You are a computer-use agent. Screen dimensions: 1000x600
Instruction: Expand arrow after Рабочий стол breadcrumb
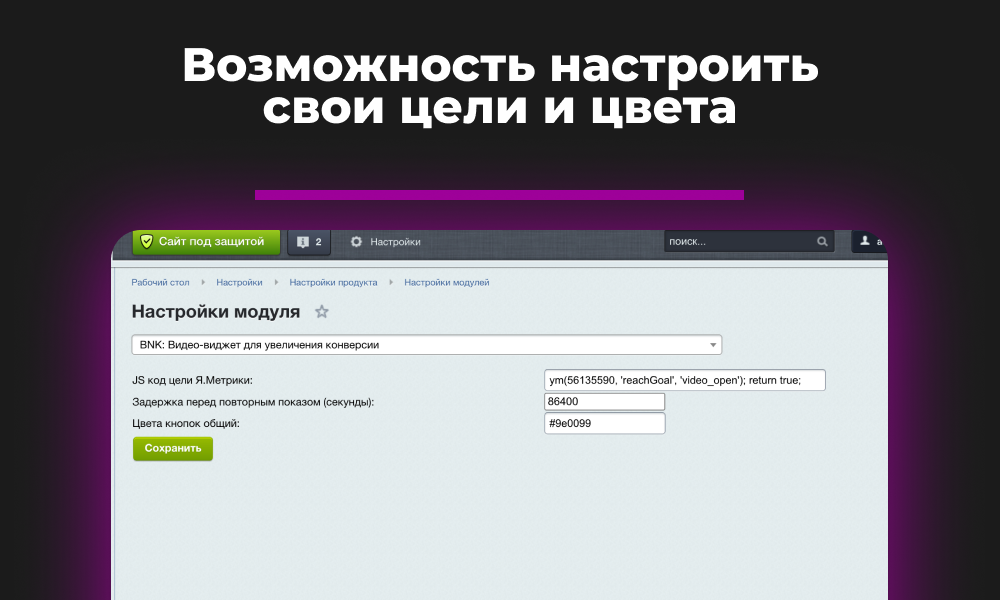(x=203, y=283)
